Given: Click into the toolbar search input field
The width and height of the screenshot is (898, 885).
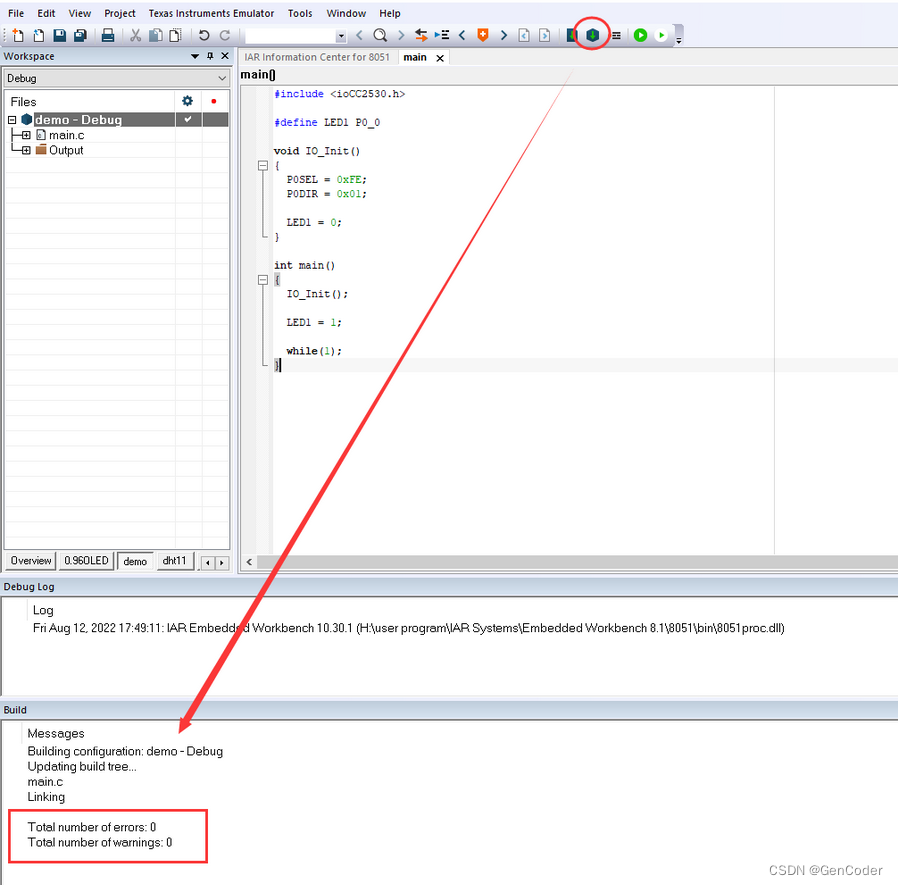Looking at the screenshot, I should [x=290, y=36].
